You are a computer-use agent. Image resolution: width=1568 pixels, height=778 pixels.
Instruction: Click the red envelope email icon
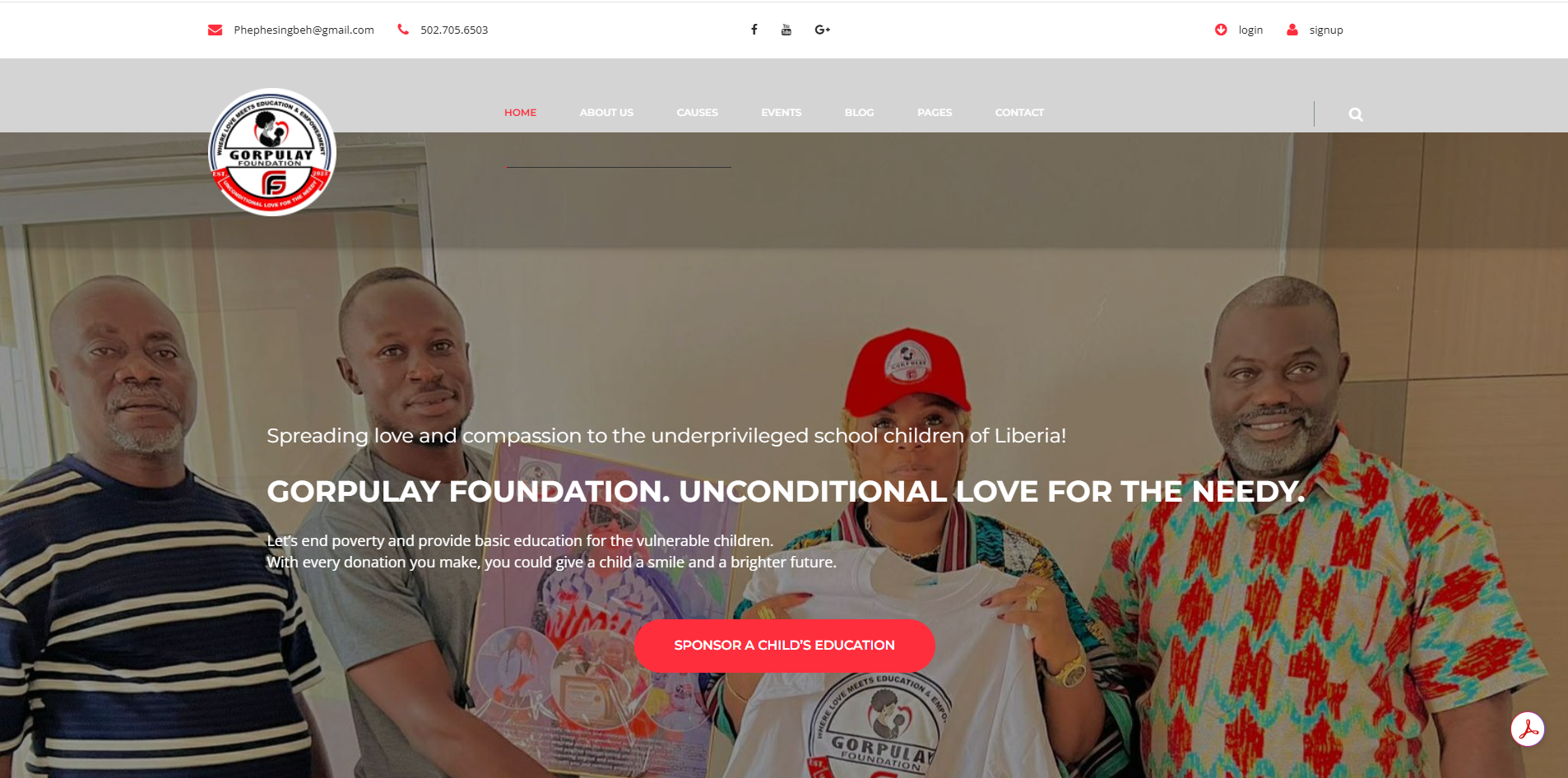coord(216,30)
